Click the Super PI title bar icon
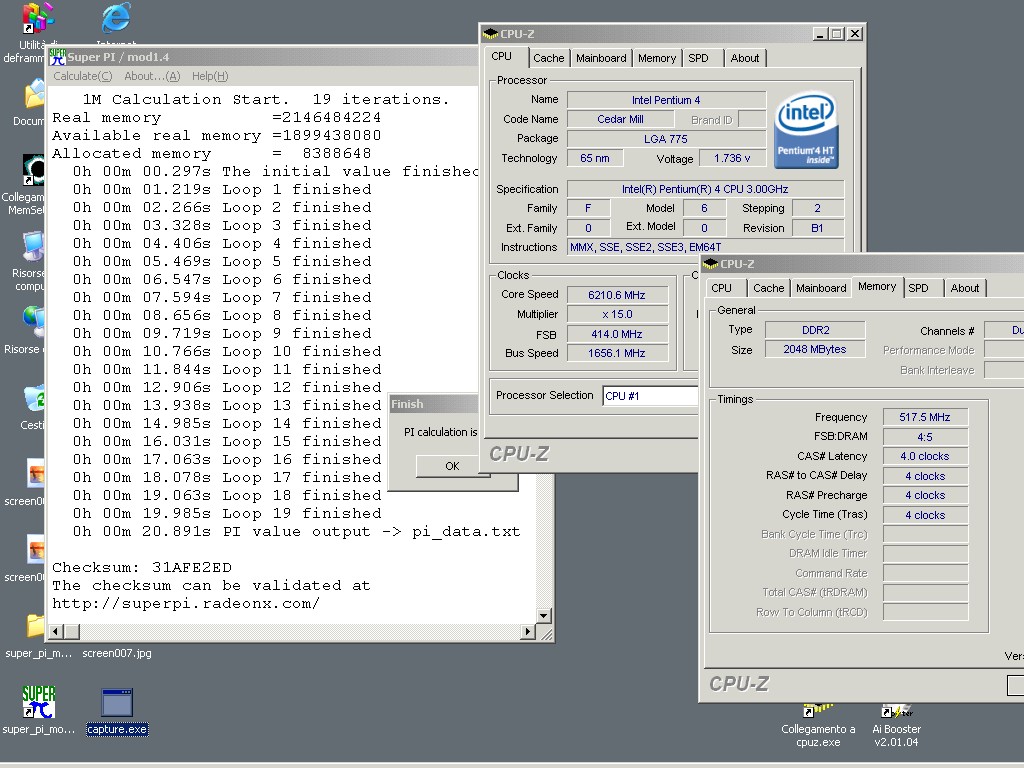1024x768 pixels. 57,57
